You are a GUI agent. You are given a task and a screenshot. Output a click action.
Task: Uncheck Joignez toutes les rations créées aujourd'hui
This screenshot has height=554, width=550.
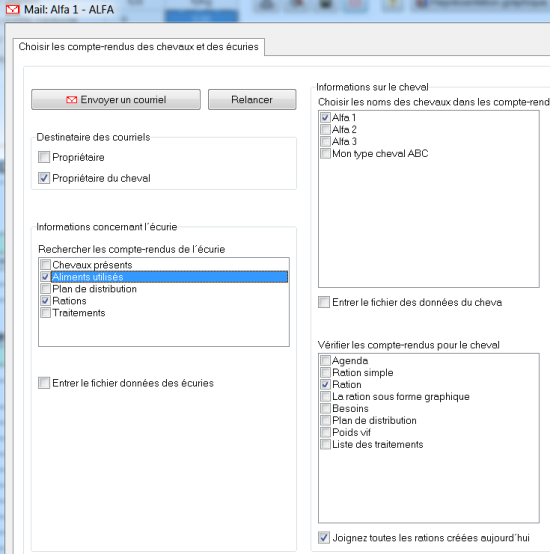(324, 538)
